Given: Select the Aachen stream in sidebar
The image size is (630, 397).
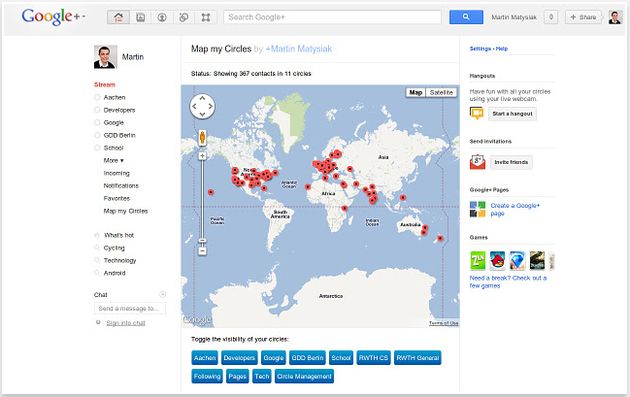Looking at the screenshot, I should (115, 97).
